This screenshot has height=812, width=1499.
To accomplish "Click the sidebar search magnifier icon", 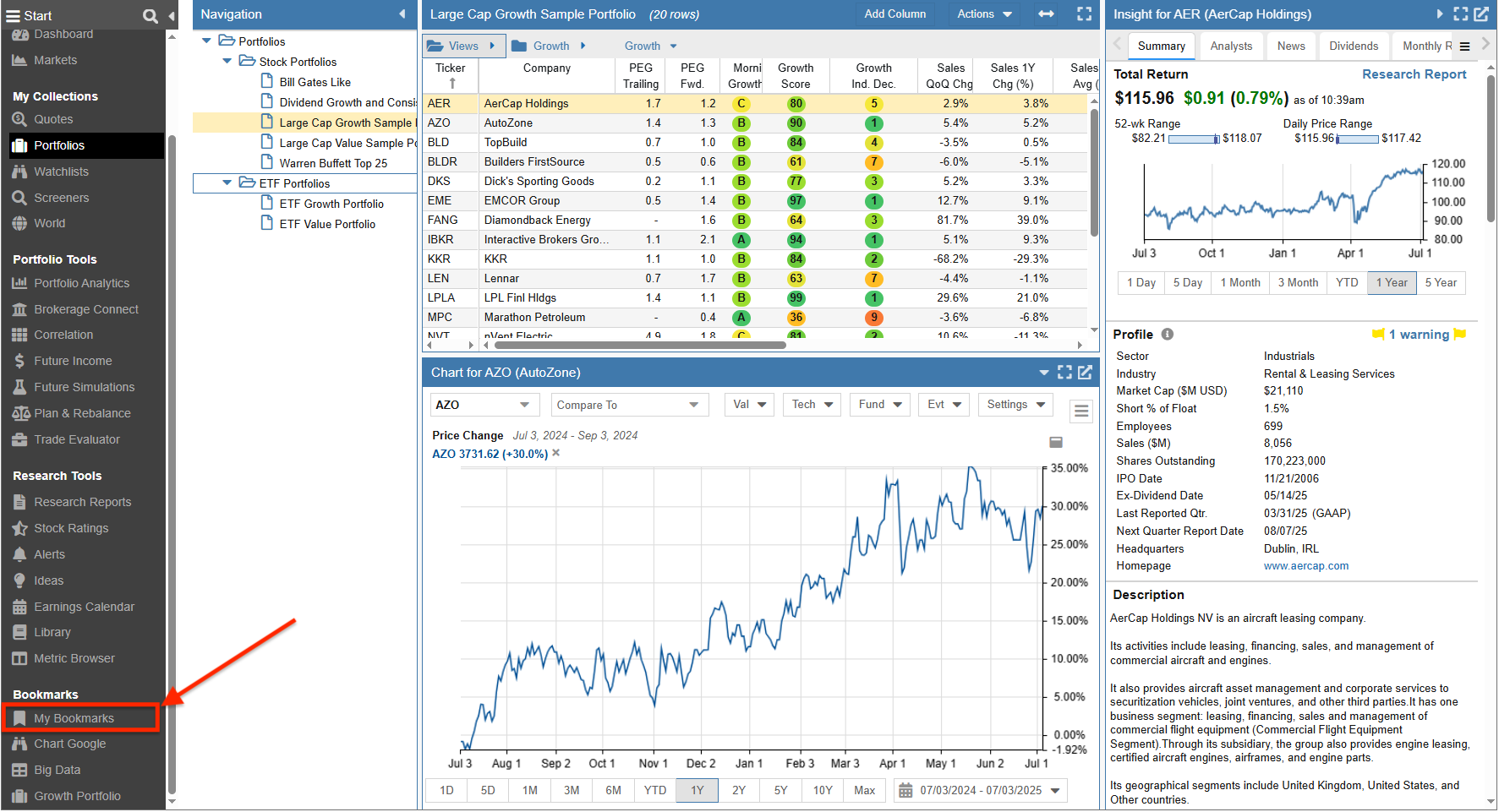I will (150, 15).
